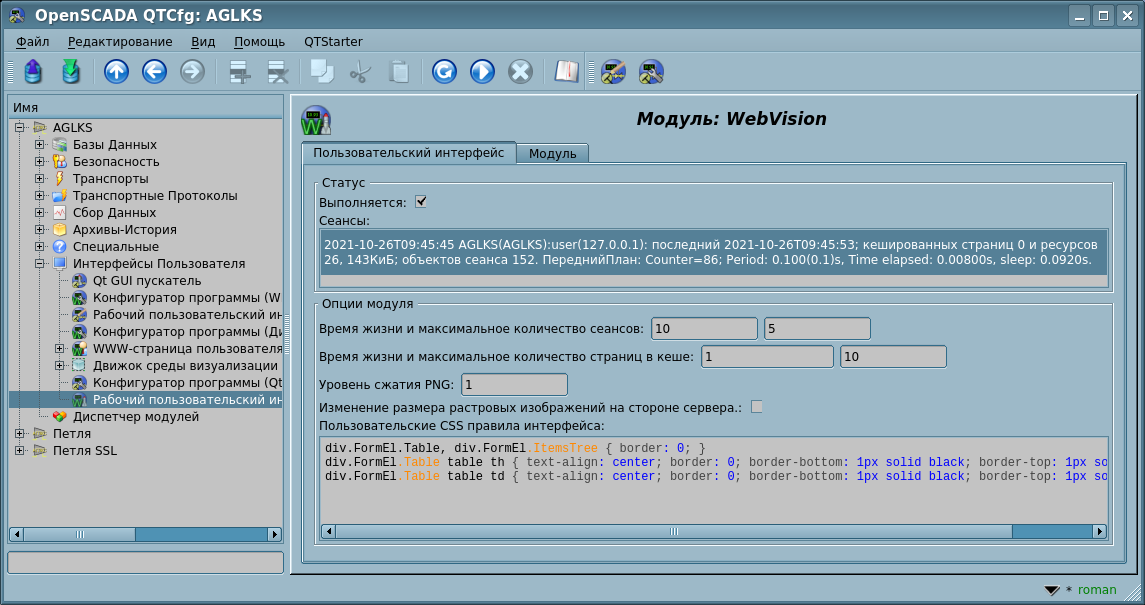Navigate back with the left arrow icon
The height and width of the screenshot is (605, 1145).
pos(154,72)
